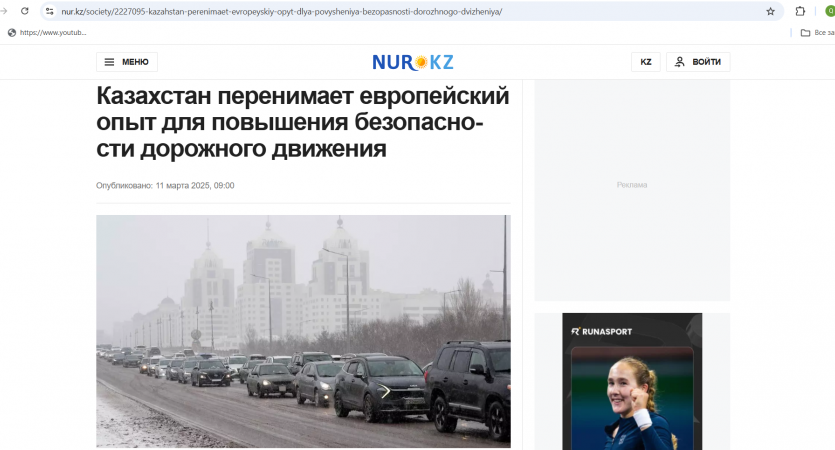
Task: Open the МЕНЮ button
Action: coord(127,62)
